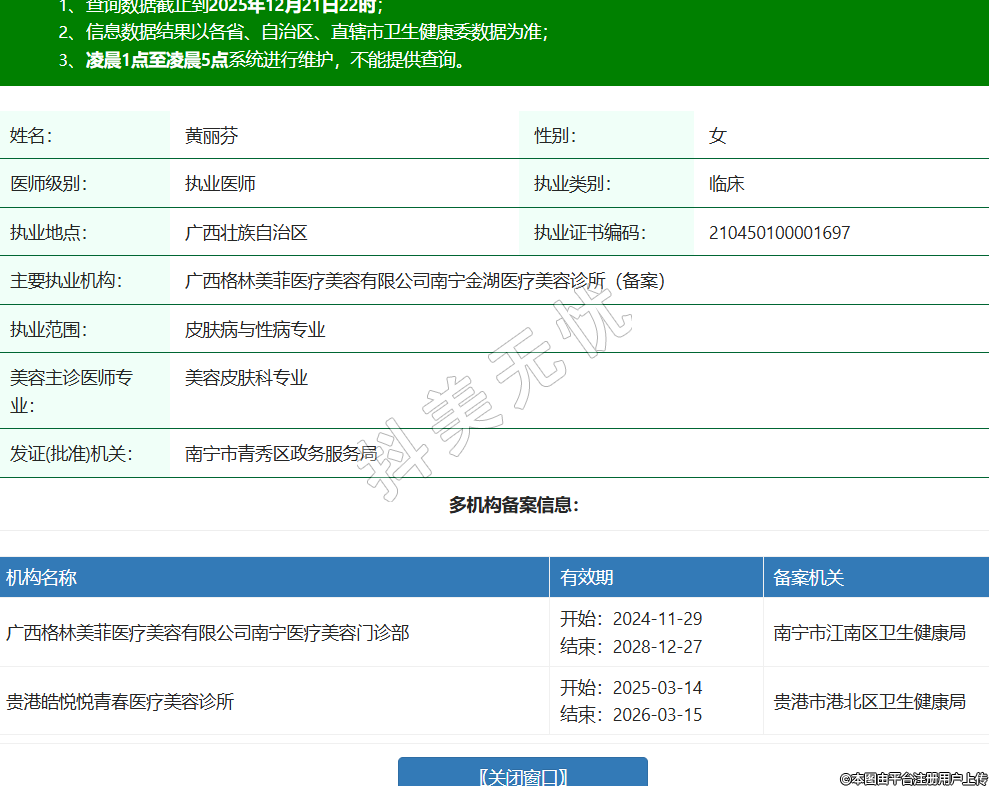The image size is (989, 786).
Task: Click the 机构名称 column header
Action: tap(41, 578)
